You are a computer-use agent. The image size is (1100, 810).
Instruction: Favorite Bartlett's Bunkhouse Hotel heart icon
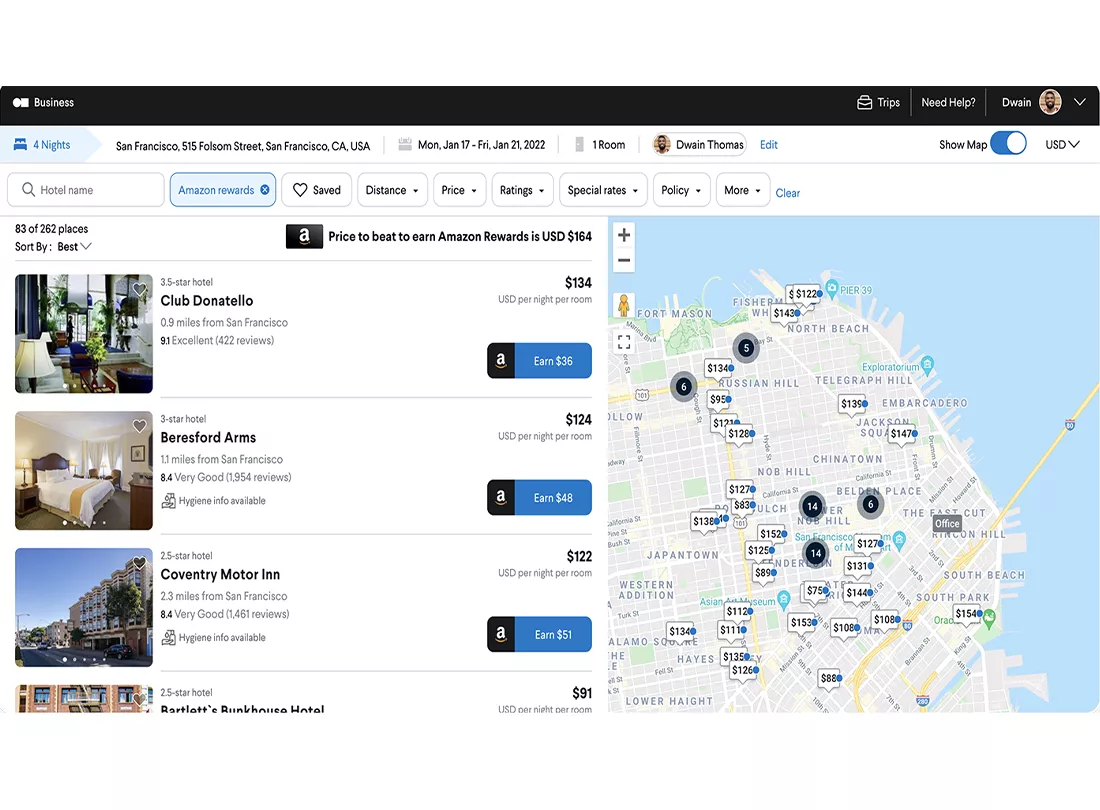pyautogui.click(x=140, y=699)
